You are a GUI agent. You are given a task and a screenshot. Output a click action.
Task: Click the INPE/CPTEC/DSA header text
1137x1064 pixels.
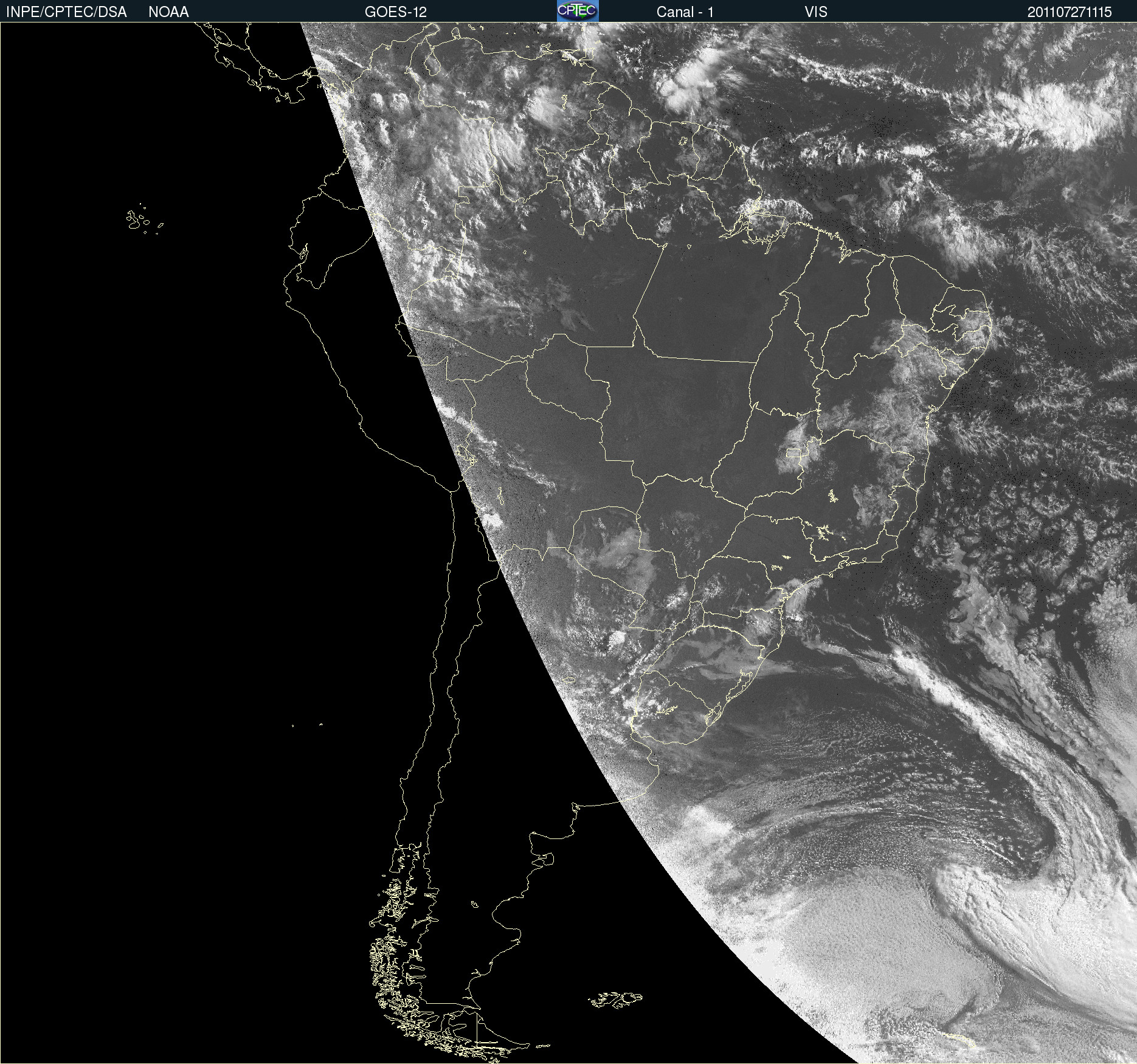pos(66,12)
